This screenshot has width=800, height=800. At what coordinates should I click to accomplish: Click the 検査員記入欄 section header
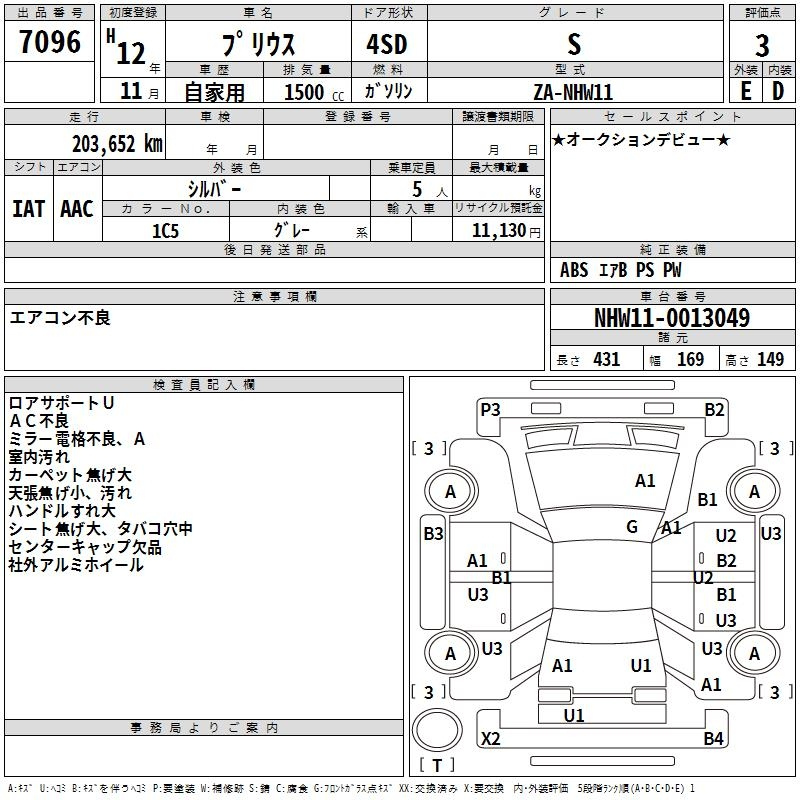pyautogui.click(x=204, y=385)
